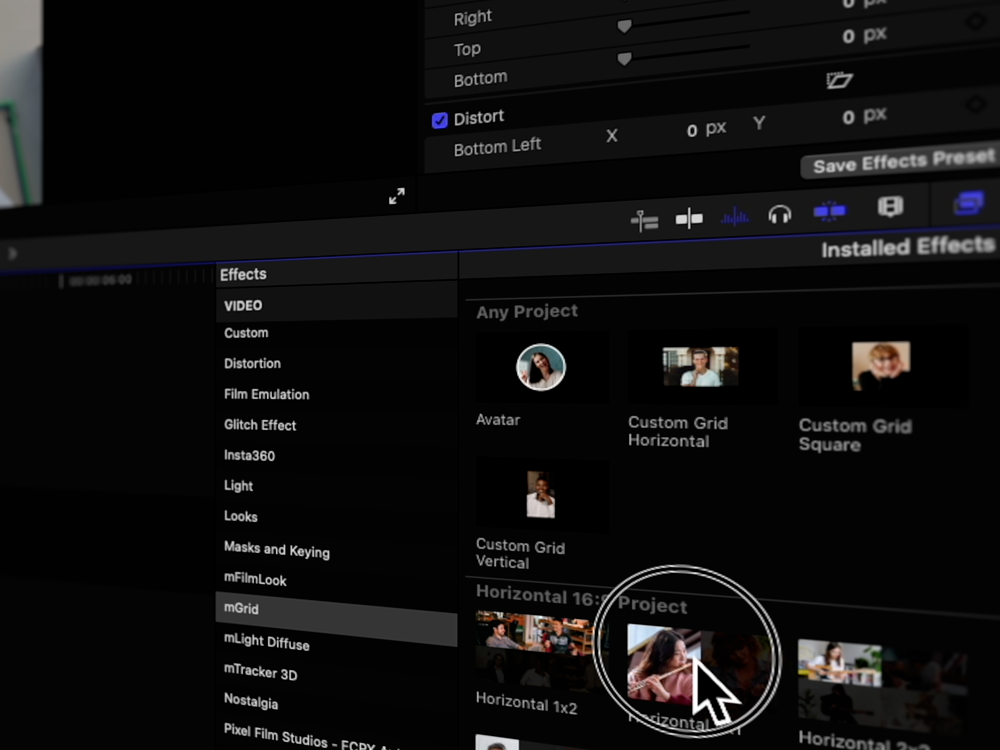Click the viewer full-screen arrows icon
Image resolution: width=1000 pixels, height=750 pixels.
397,196
